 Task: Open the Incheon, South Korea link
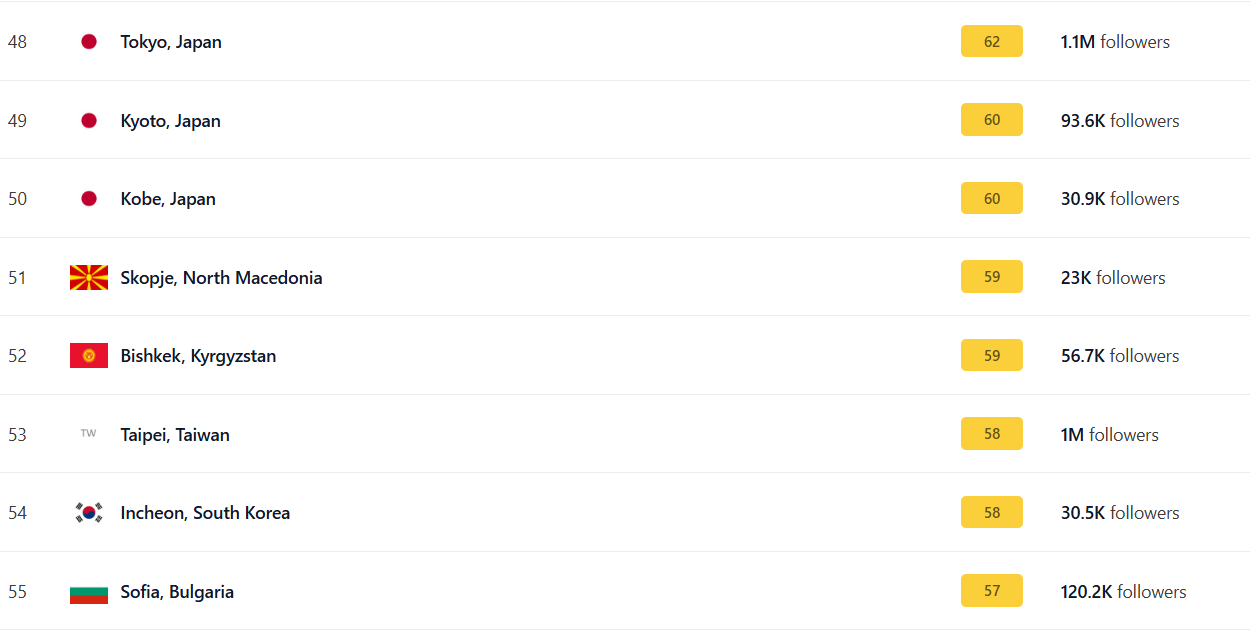(x=205, y=513)
